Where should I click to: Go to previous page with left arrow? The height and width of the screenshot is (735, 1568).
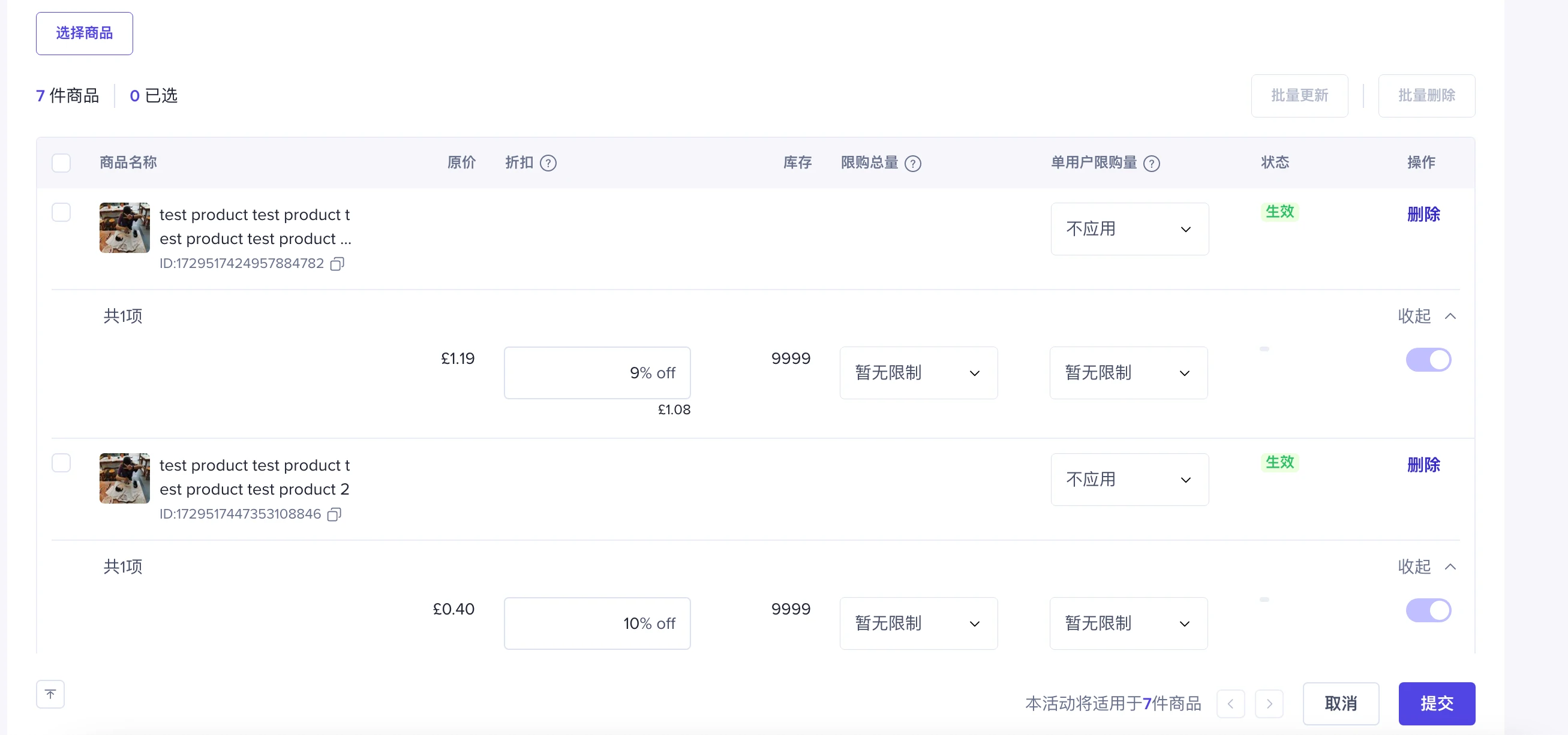coord(1231,704)
